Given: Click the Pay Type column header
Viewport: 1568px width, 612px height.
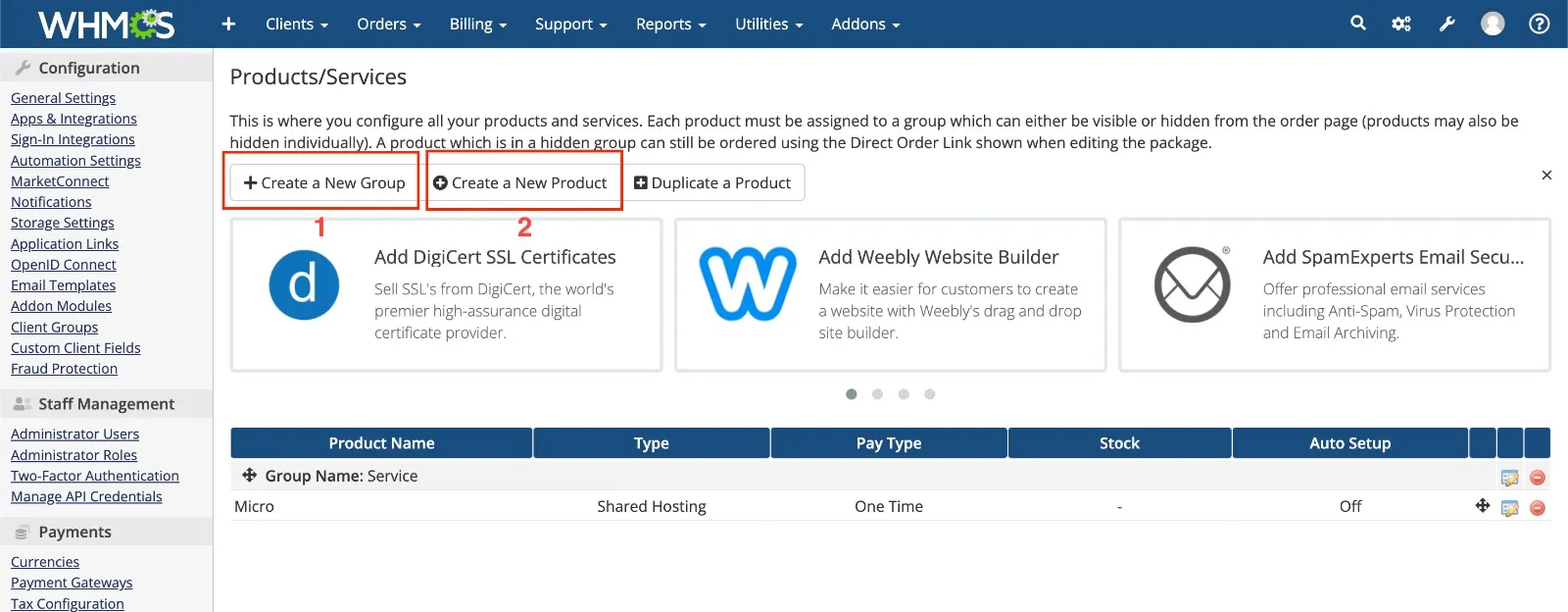Looking at the screenshot, I should click(x=889, y=443).
